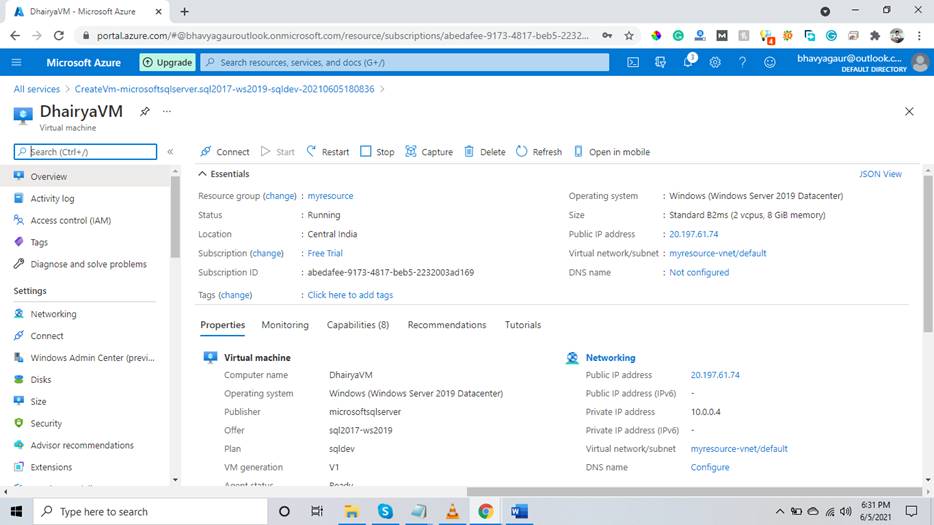Collapse the left sidebar with double chevron
This screenshot has width=934, height=525.
[x=170, y=152]
